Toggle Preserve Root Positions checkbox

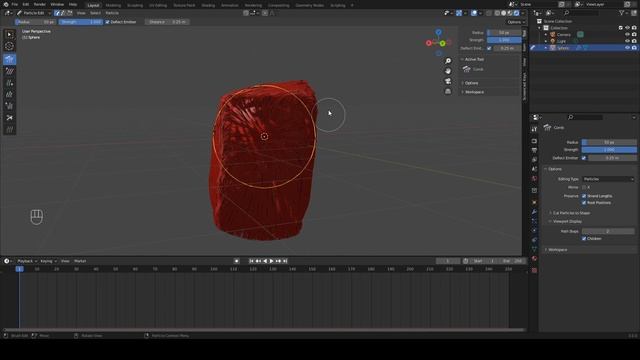[x=584, y=202]
